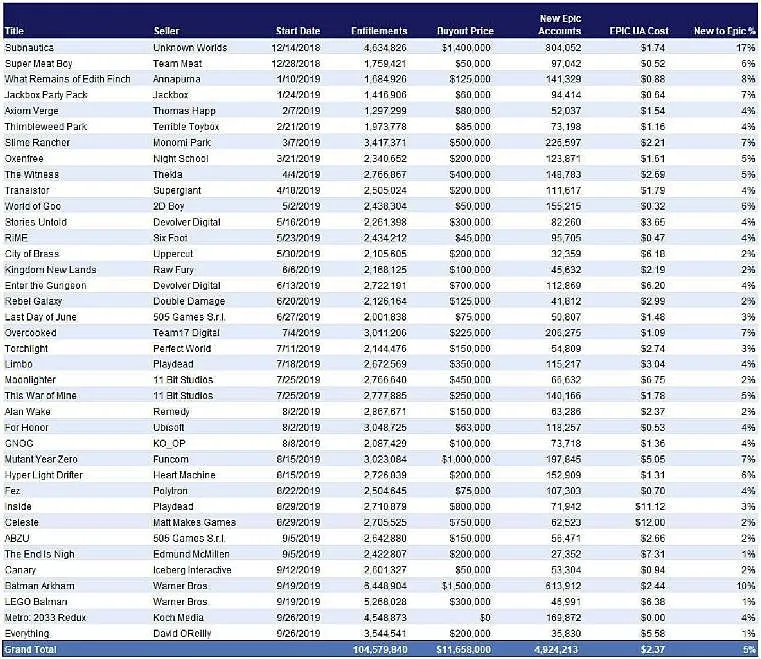The width and height of the screenshot is (761, 659).
Task: Click the Double Damage seller cell
Action: point(189,301)
